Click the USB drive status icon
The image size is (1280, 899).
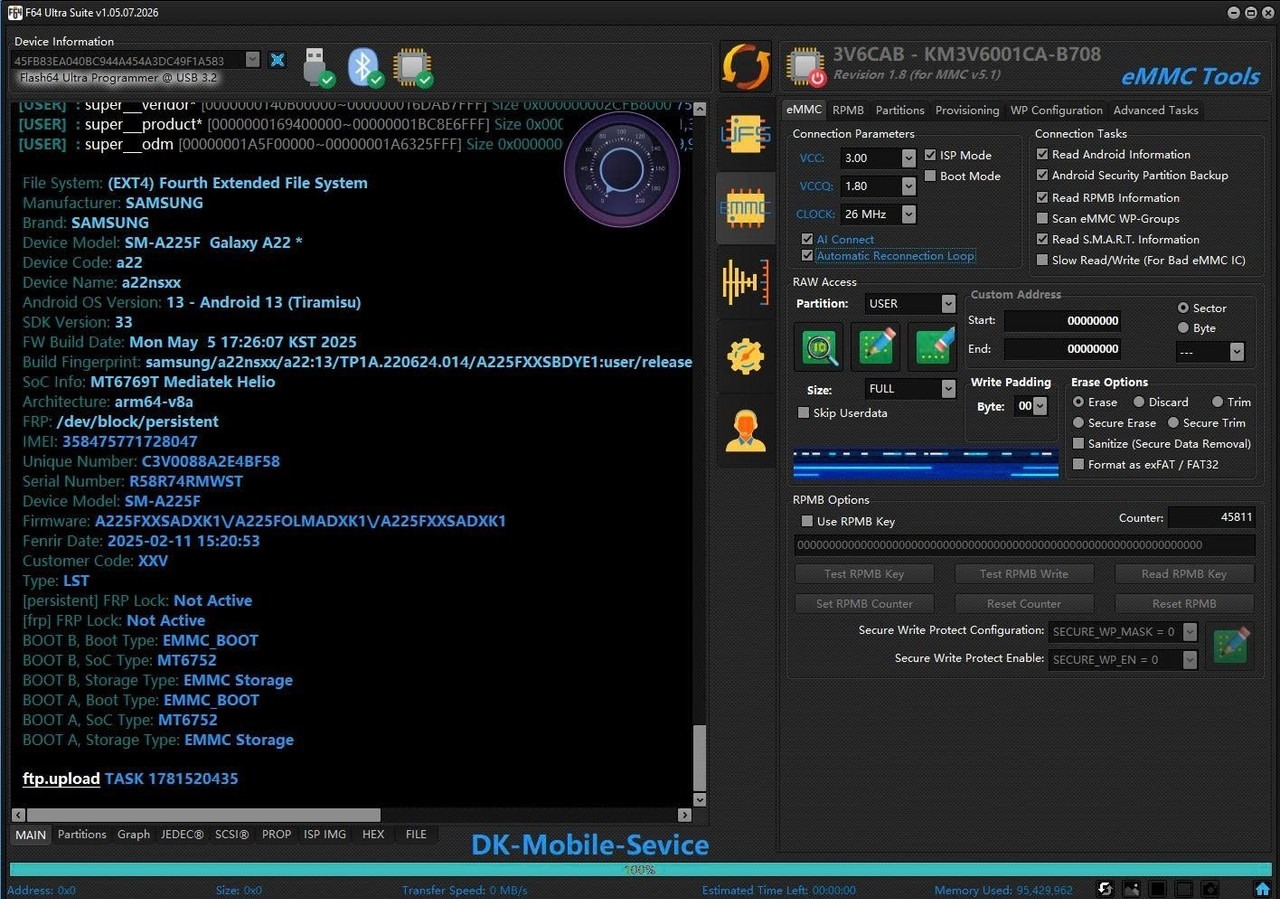pyautogui.click(x=317, y=66)
